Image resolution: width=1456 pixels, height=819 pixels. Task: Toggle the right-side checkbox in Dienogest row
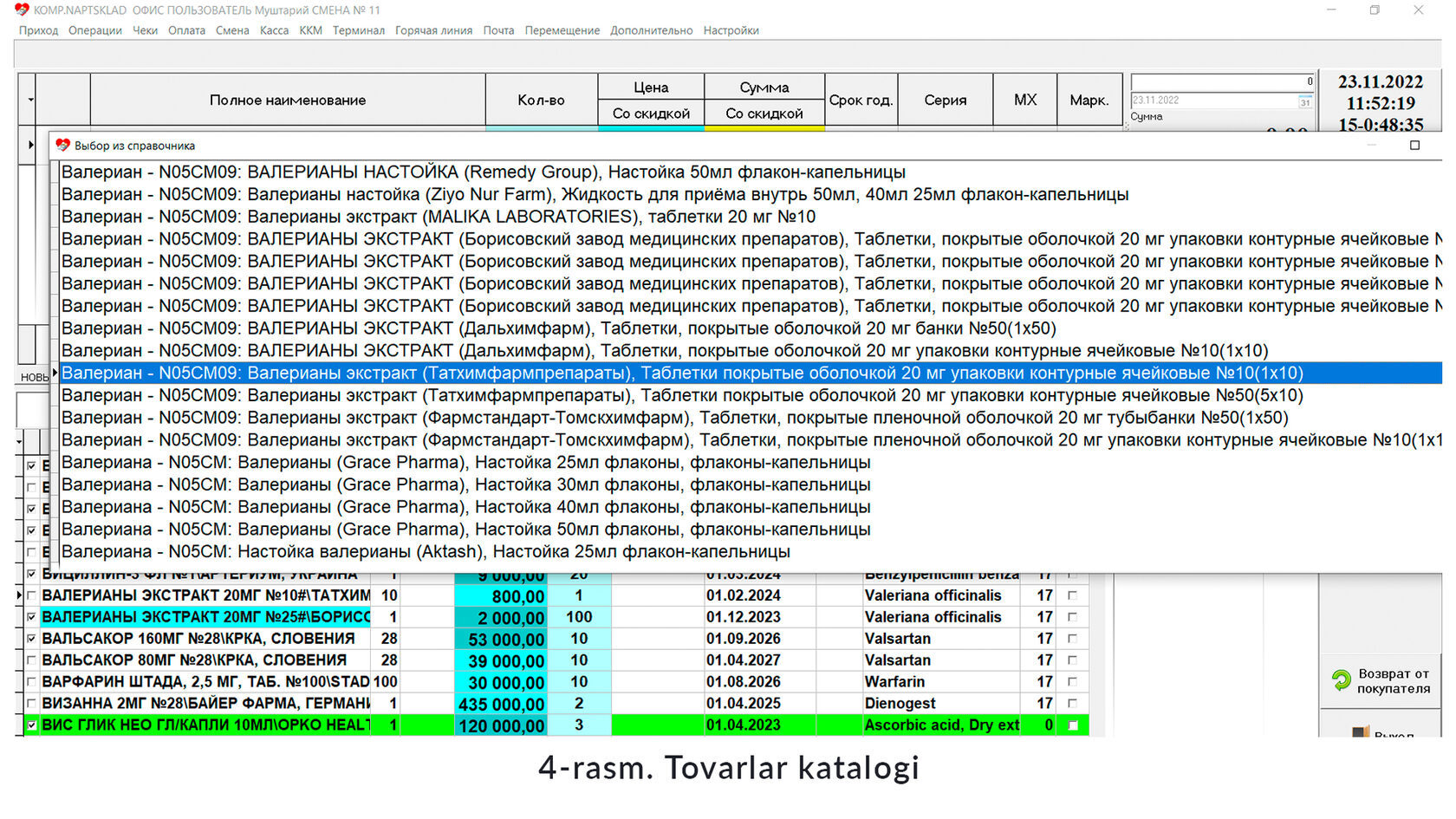[1073, 704]
